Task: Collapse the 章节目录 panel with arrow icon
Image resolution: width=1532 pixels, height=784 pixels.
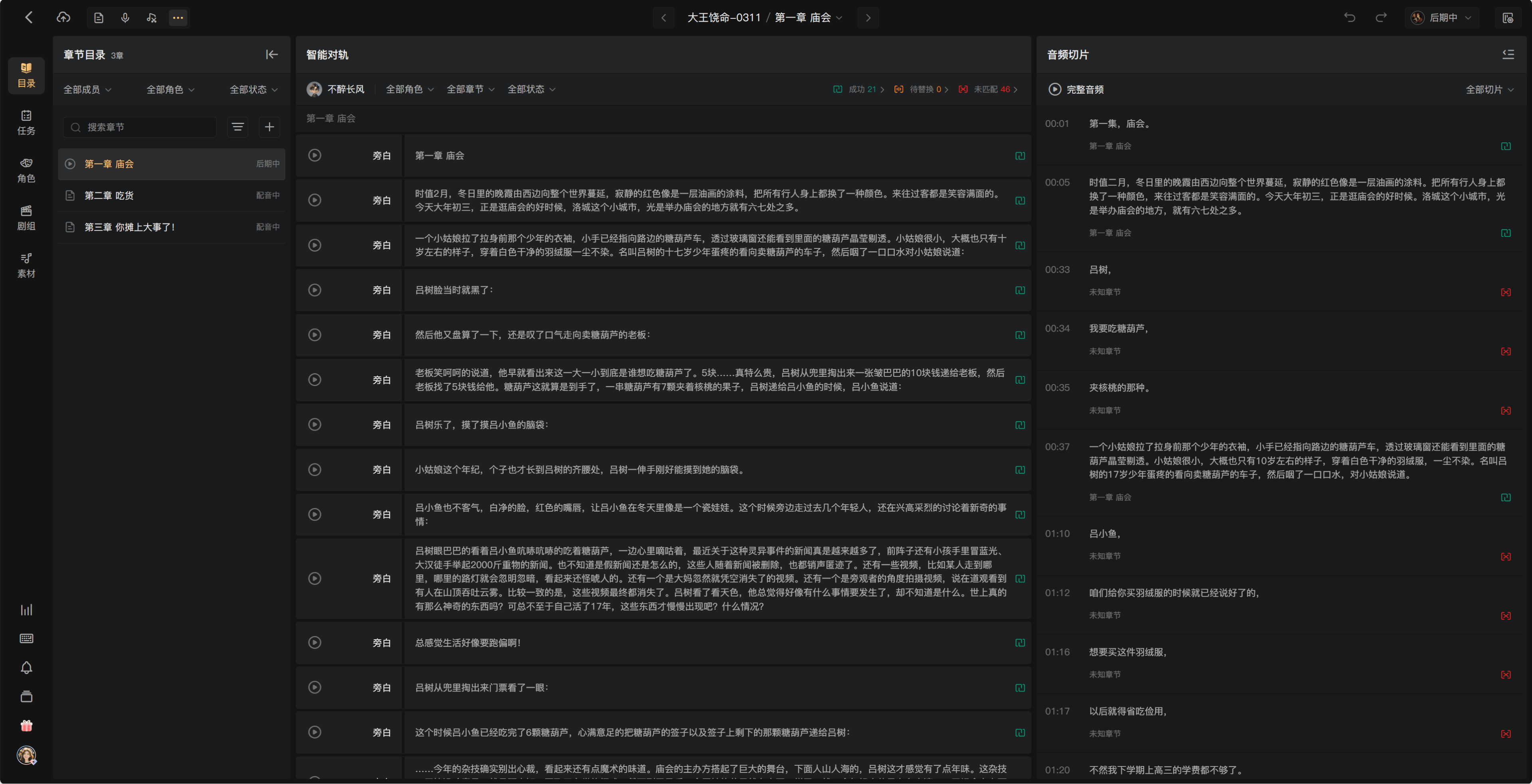Action: pos(272,55)
